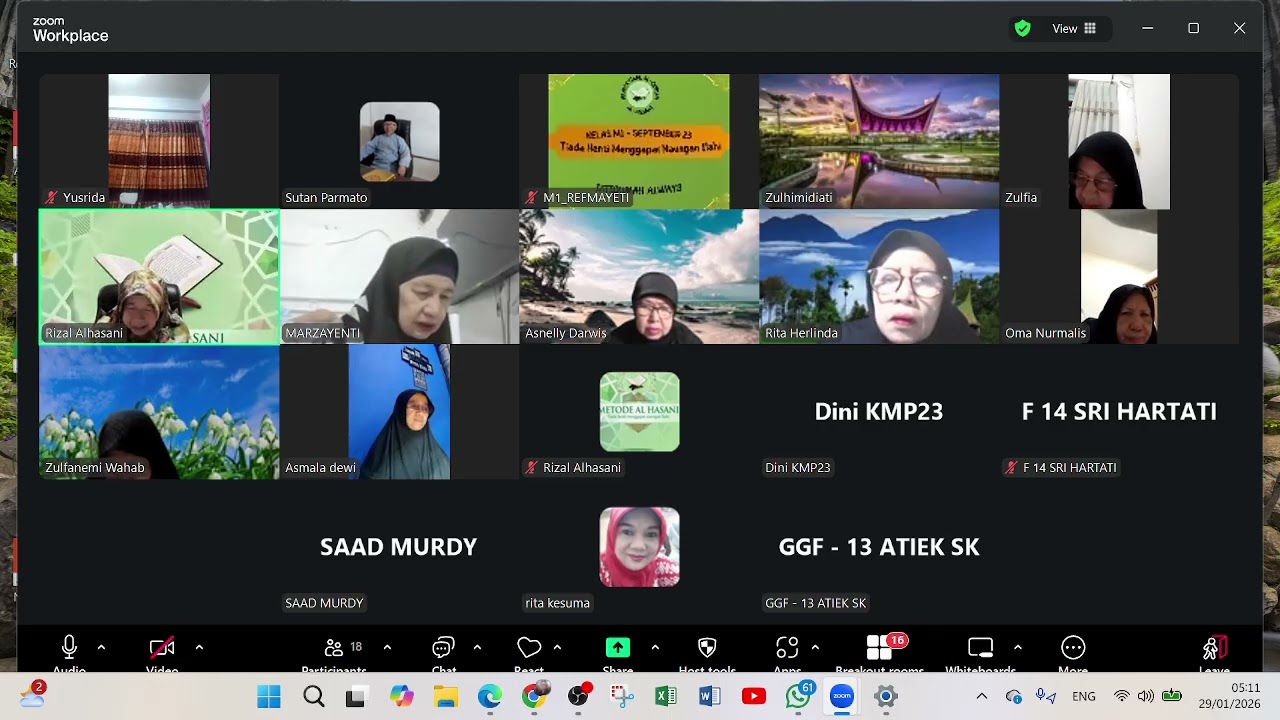The width and height of the screenshot is (1280, 720).
Task: Open Microsoft Edge from the taskbar
Action: point(490,696)
